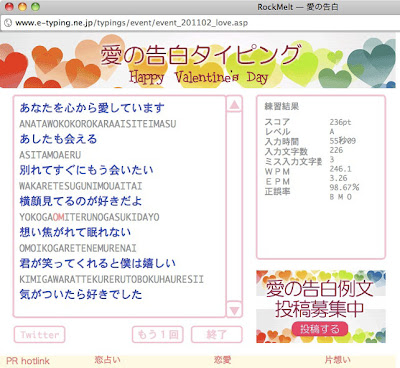The image size is (400, 368).
Task: Click the missed keys B M O
Action: click(x=341, y=197)
